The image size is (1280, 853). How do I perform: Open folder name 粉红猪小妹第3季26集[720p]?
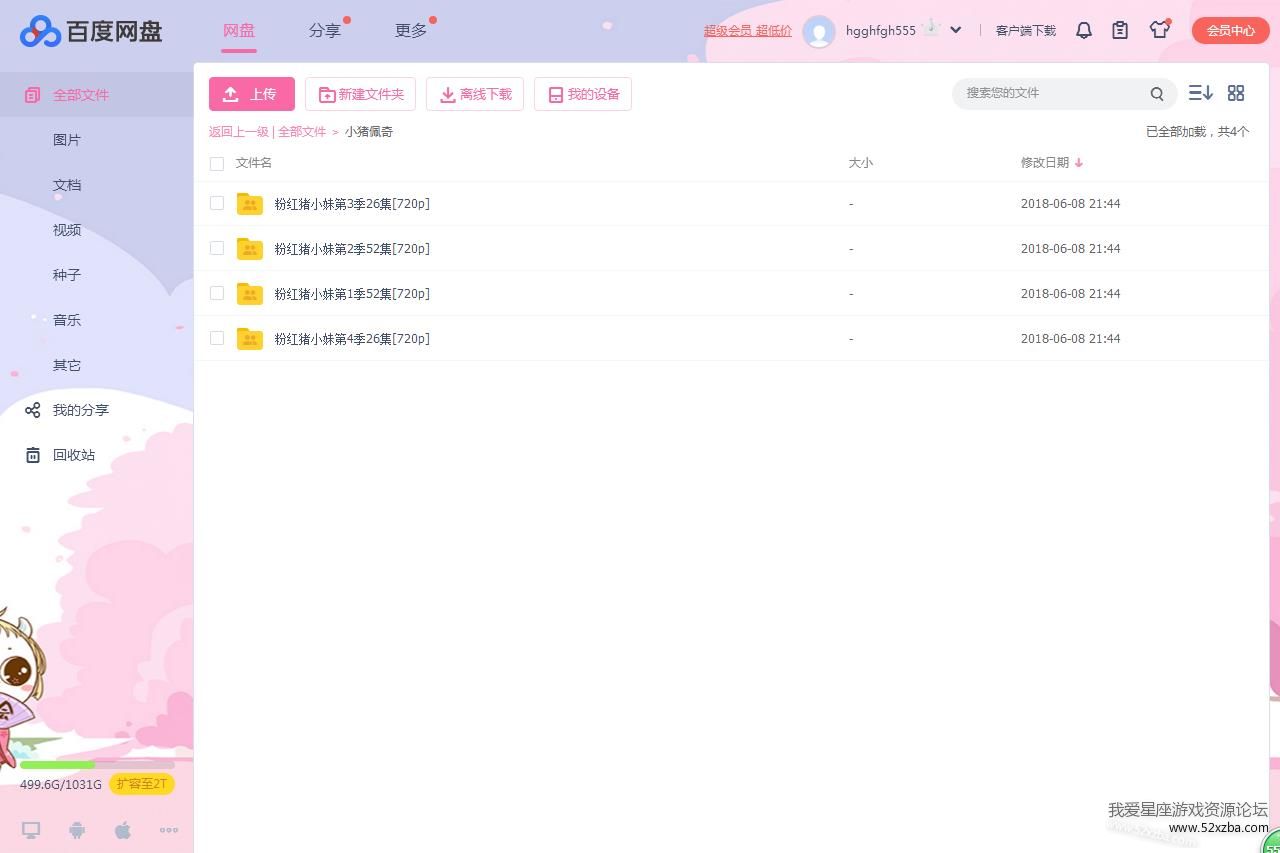(352, 204)
